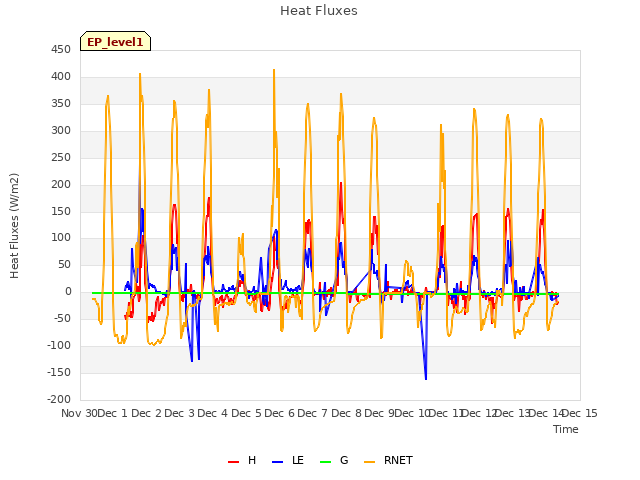The image size is (640, 480).
Task: Click the 450 y-axis tick label
Action: pyautogui.click(x=61, y=50)
